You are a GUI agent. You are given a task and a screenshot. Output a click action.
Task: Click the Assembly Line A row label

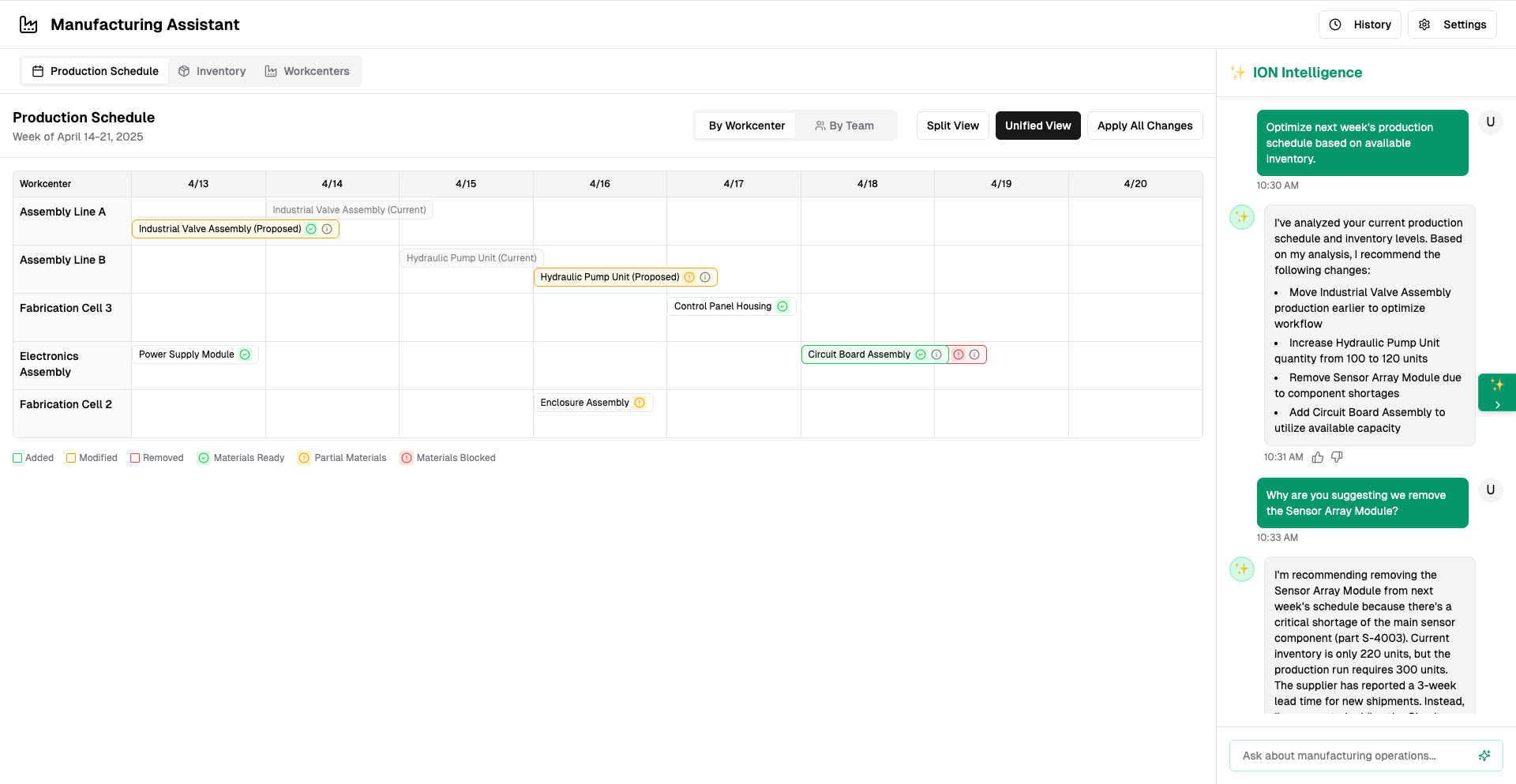62,212
